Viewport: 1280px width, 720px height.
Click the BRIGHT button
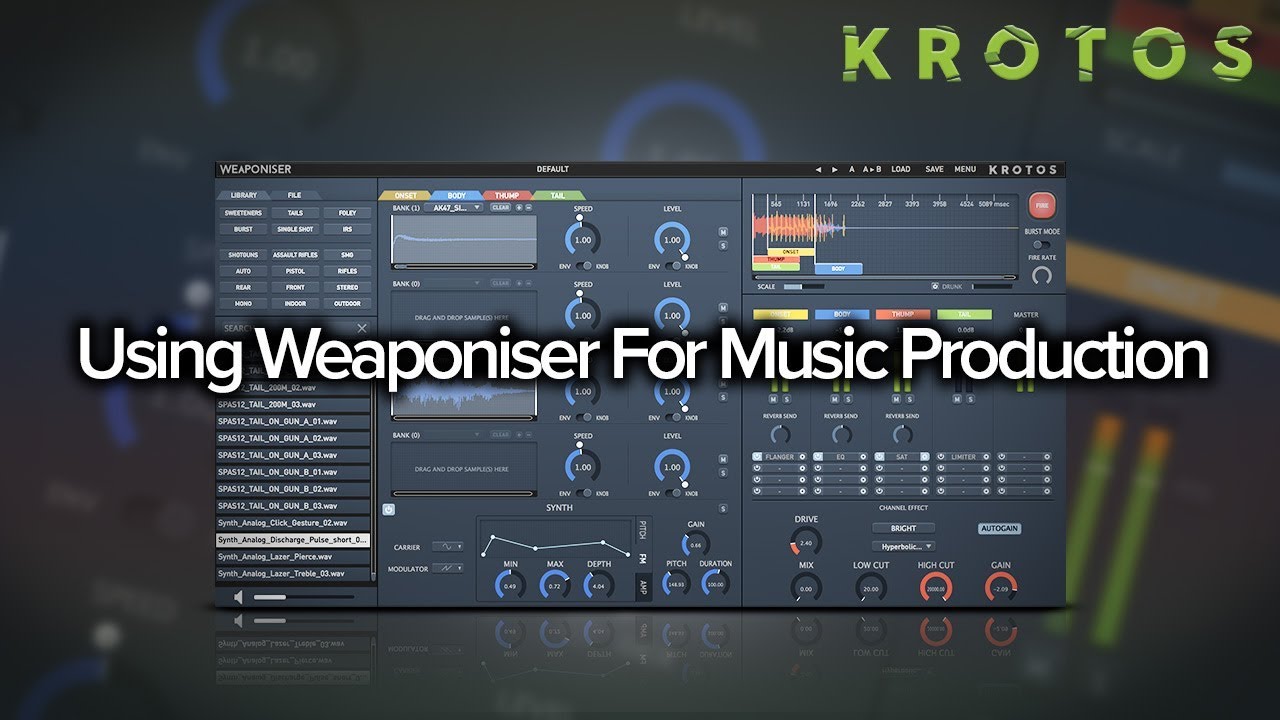point(903,528)
